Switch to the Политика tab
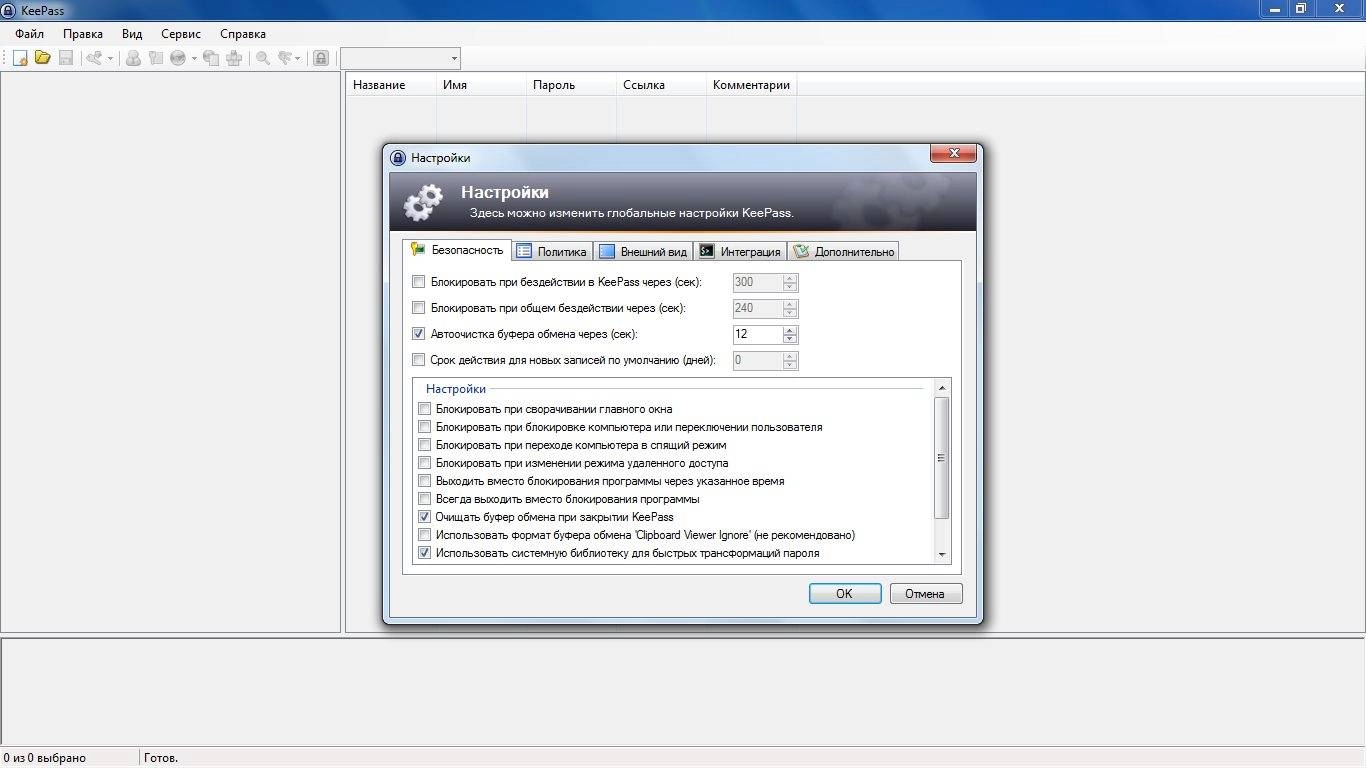 (552, 252)
